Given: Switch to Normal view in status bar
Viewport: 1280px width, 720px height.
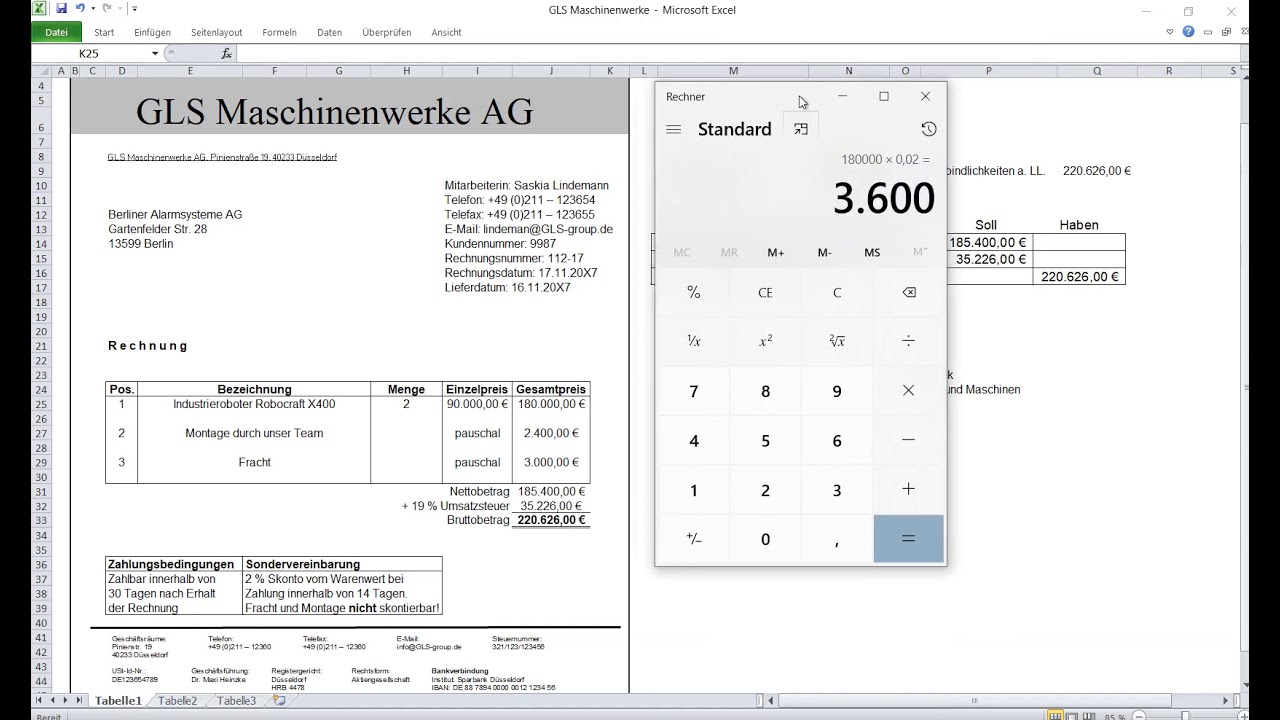Looking at the screenshot, I should (x=1054, y=716).
